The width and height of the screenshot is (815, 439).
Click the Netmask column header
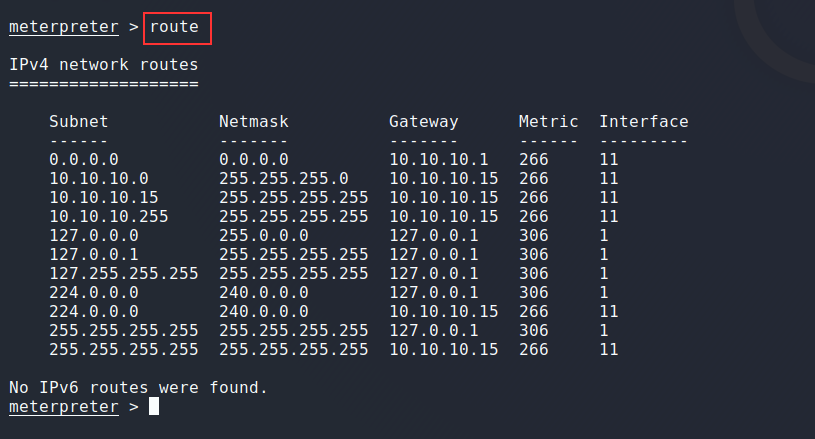pos(254,122)
